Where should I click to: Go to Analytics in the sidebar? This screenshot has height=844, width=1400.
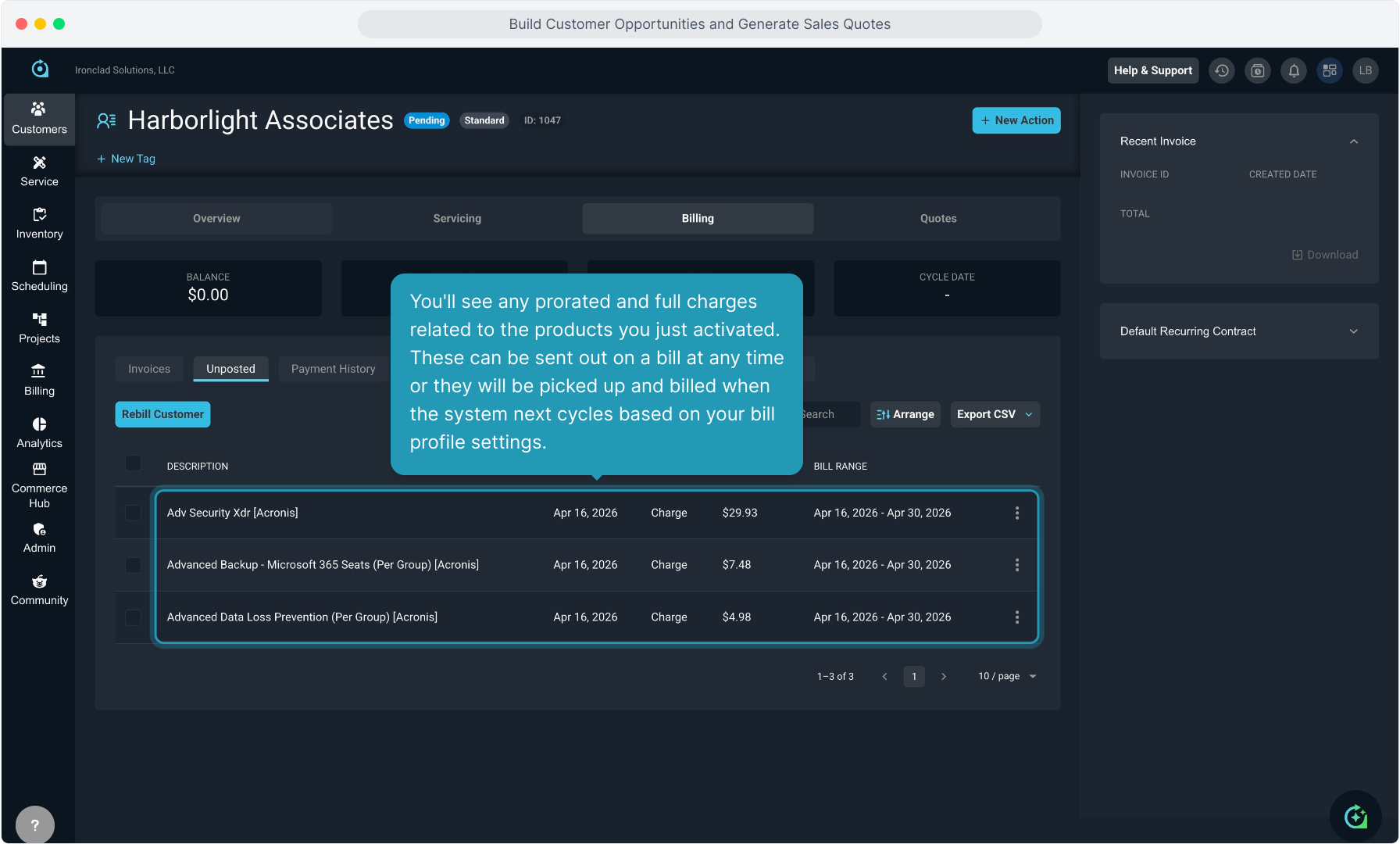(x=39, y=432)
